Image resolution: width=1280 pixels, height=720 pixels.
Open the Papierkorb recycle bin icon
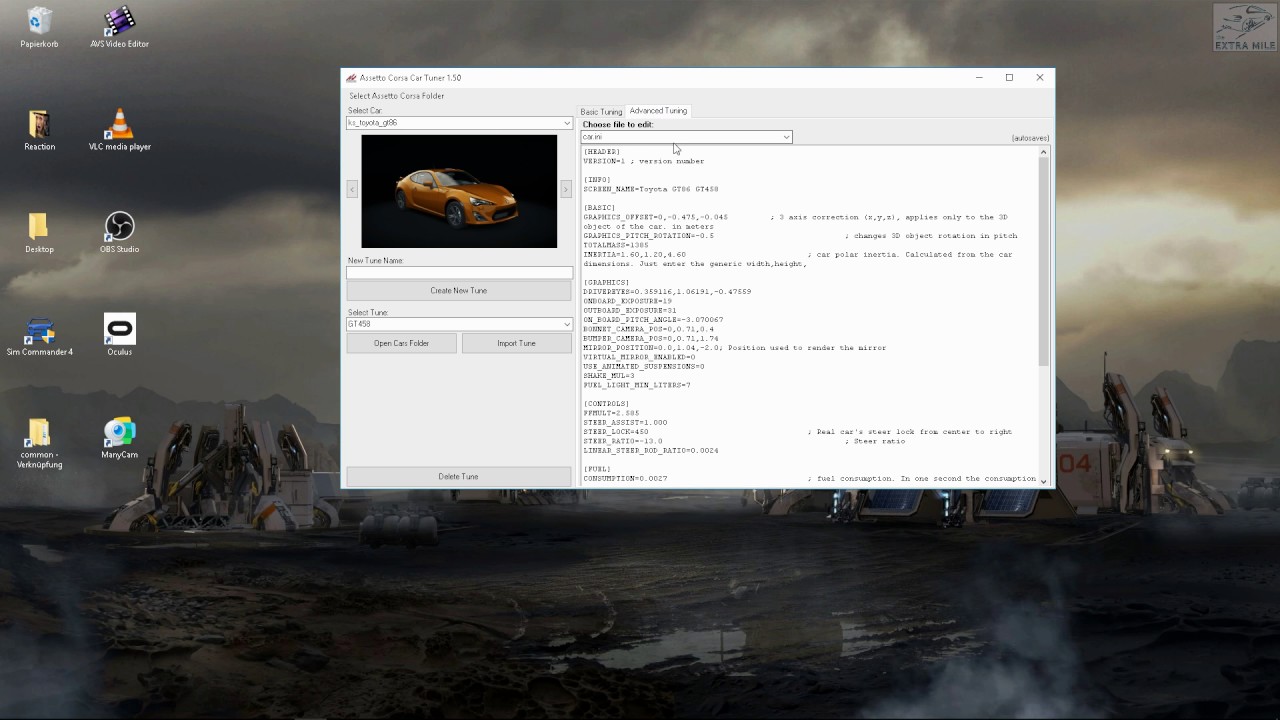[39, 27]
